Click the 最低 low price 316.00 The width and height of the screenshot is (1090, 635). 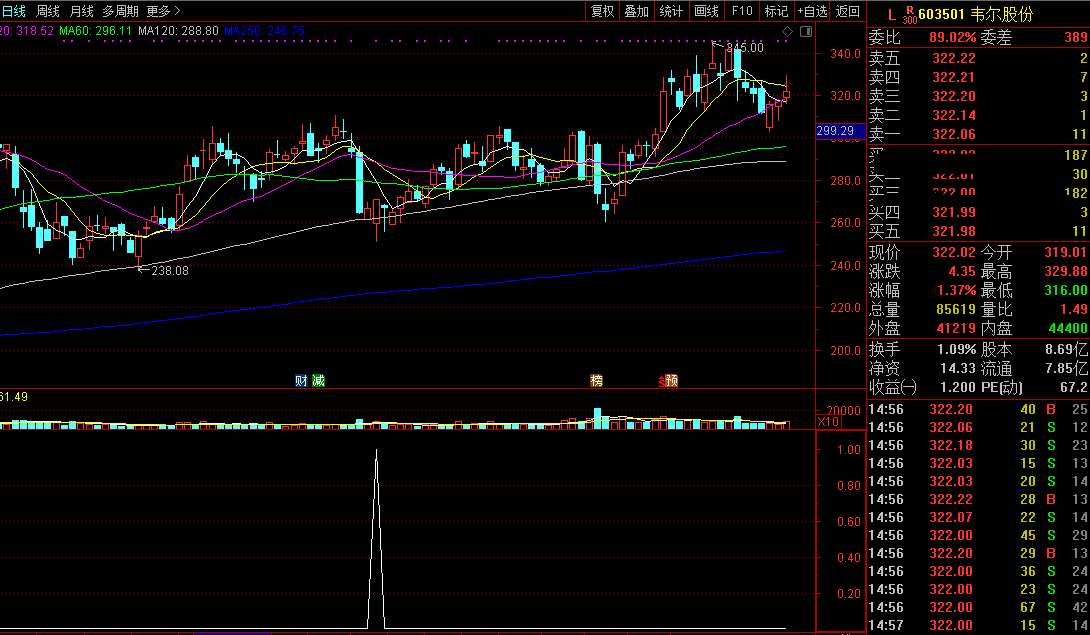click(x=1066, y=290)
